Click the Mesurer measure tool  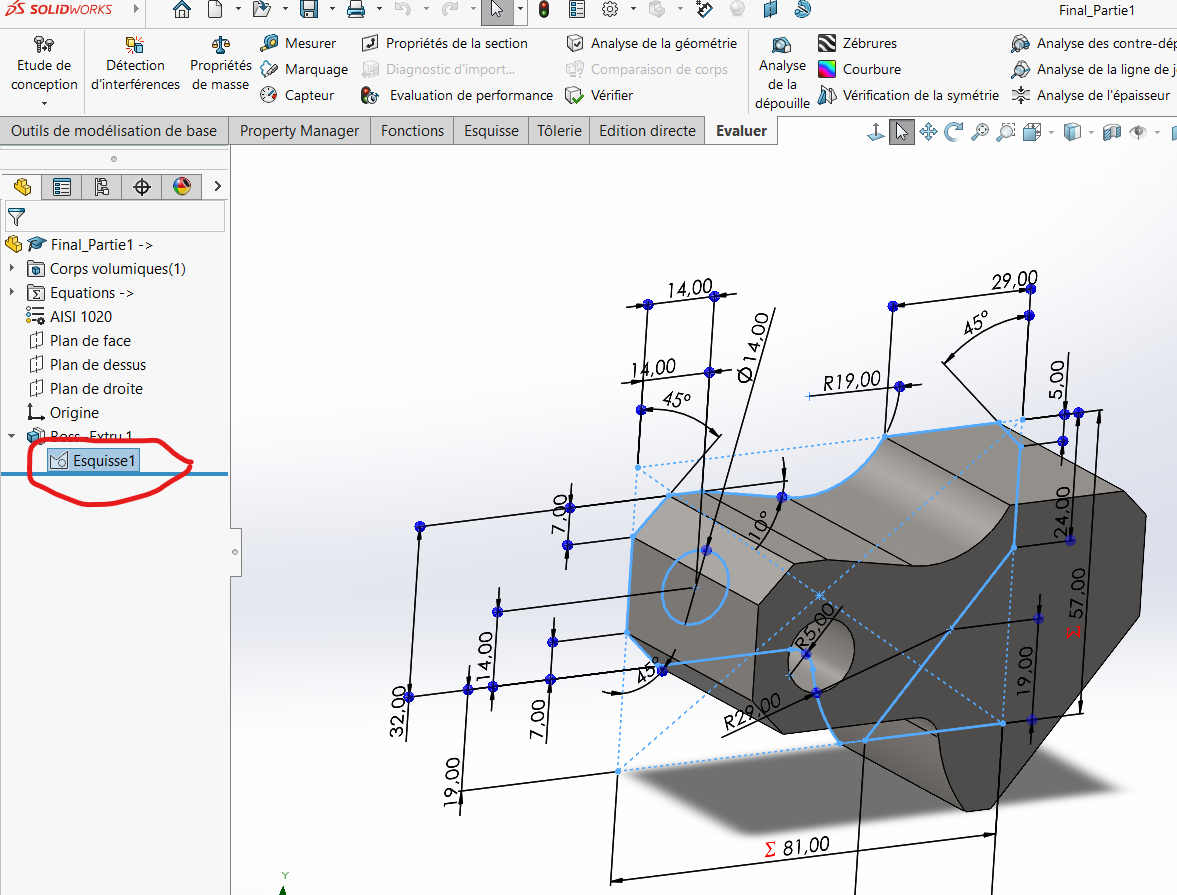coord(298,44)
